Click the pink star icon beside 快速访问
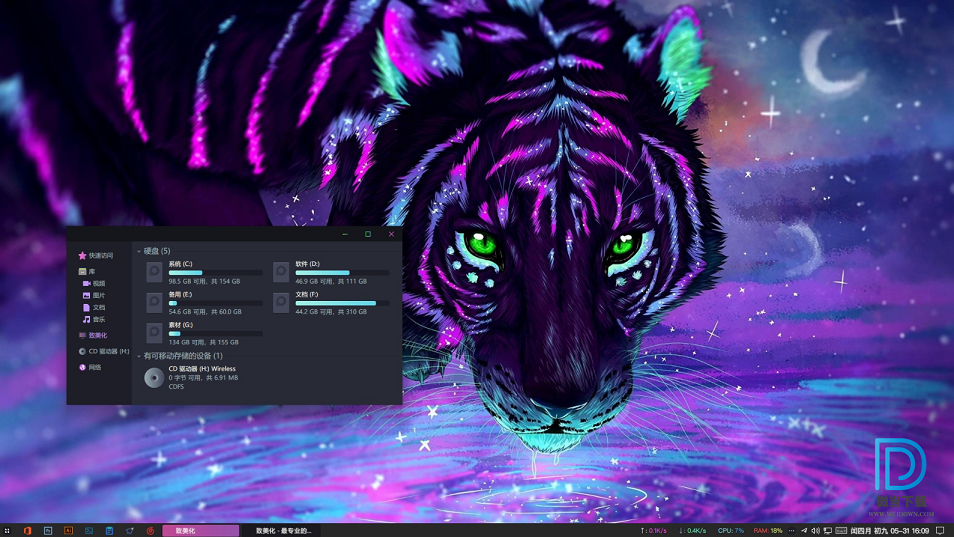Screen dimensions: 954x537 click(x=82, y=255)
